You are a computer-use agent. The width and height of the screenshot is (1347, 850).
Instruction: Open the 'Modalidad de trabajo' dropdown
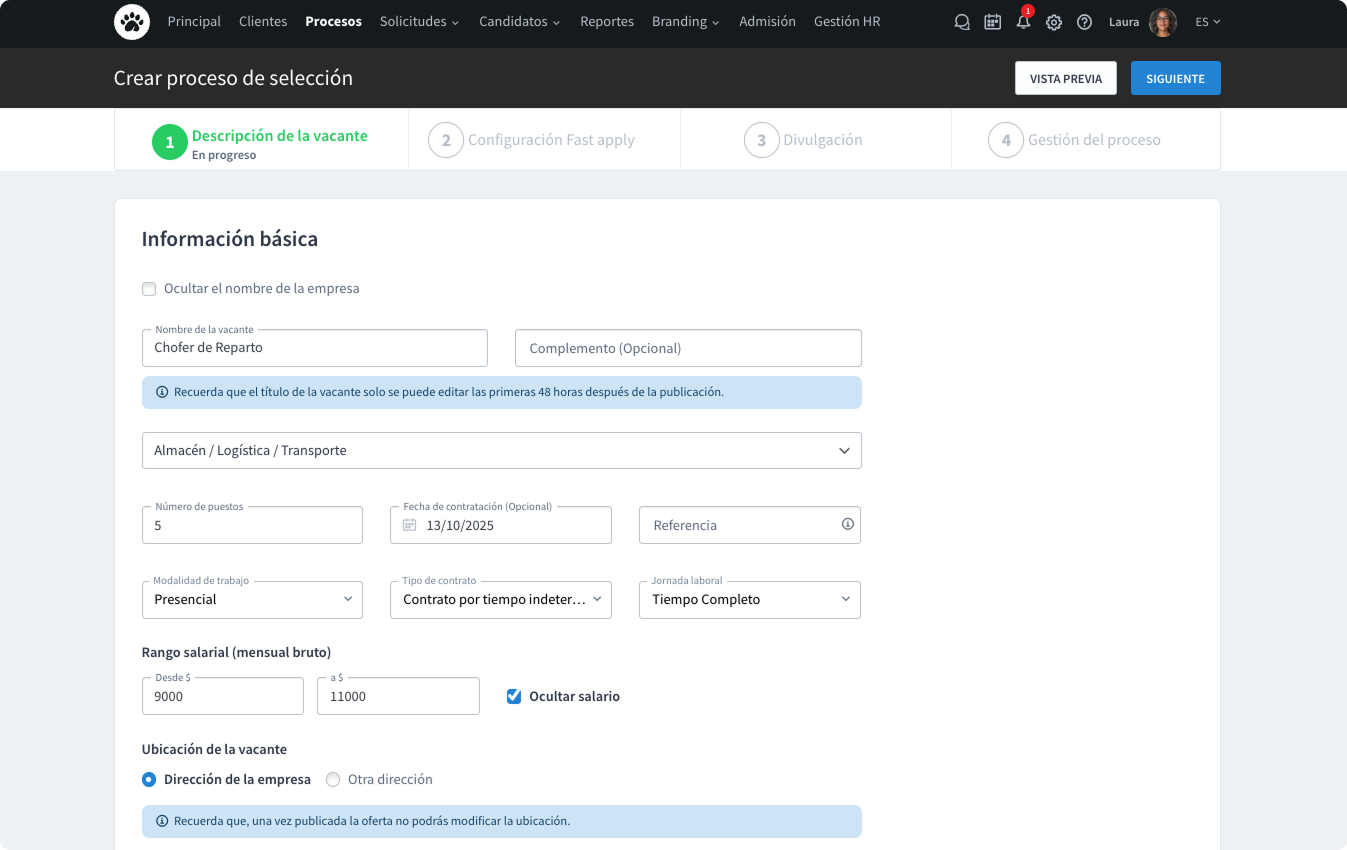coord(252,600)
